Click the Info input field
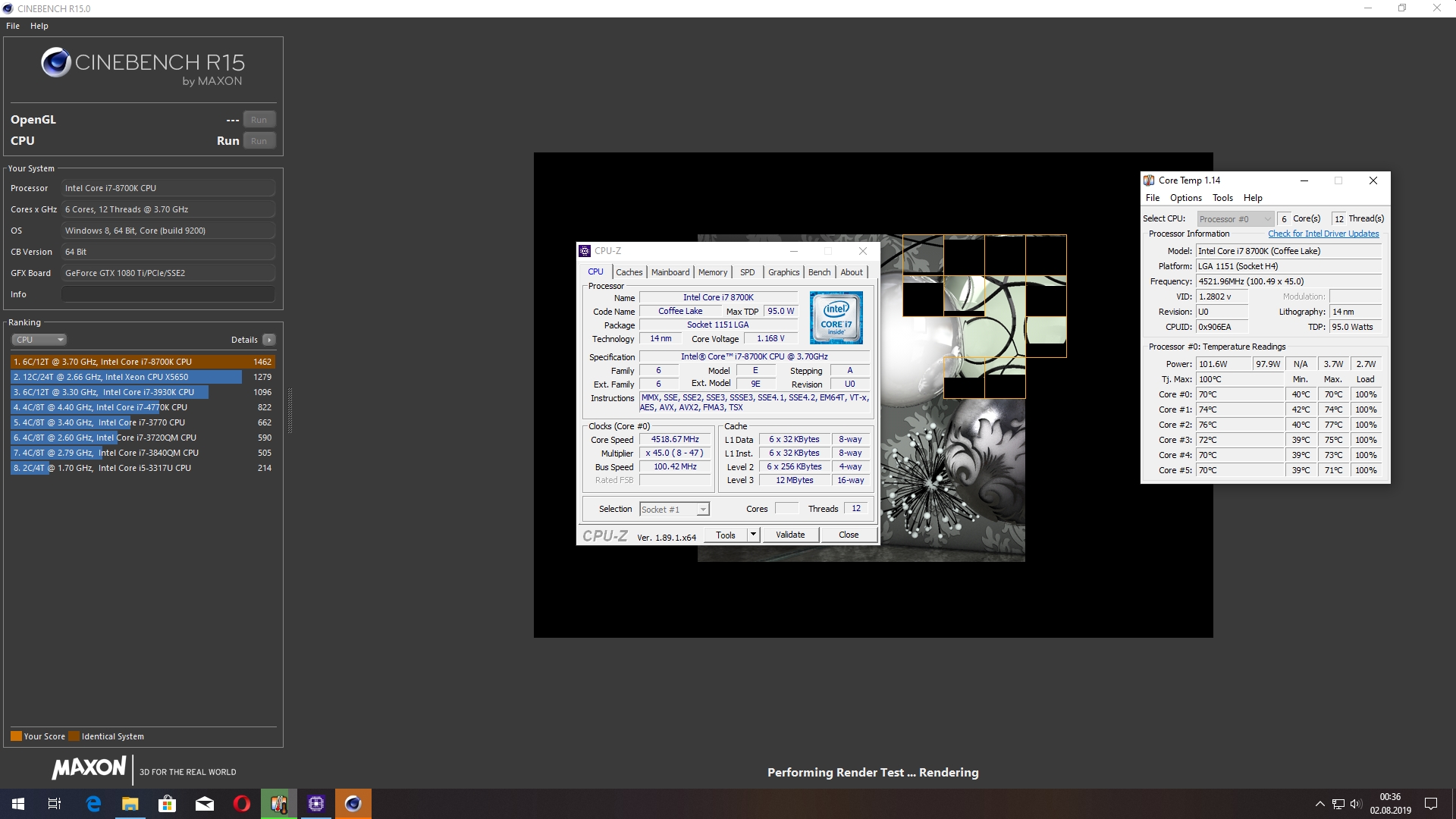The height and width of the screenshot is (819, 1456). pyautogui.click(x=168, y=294)
